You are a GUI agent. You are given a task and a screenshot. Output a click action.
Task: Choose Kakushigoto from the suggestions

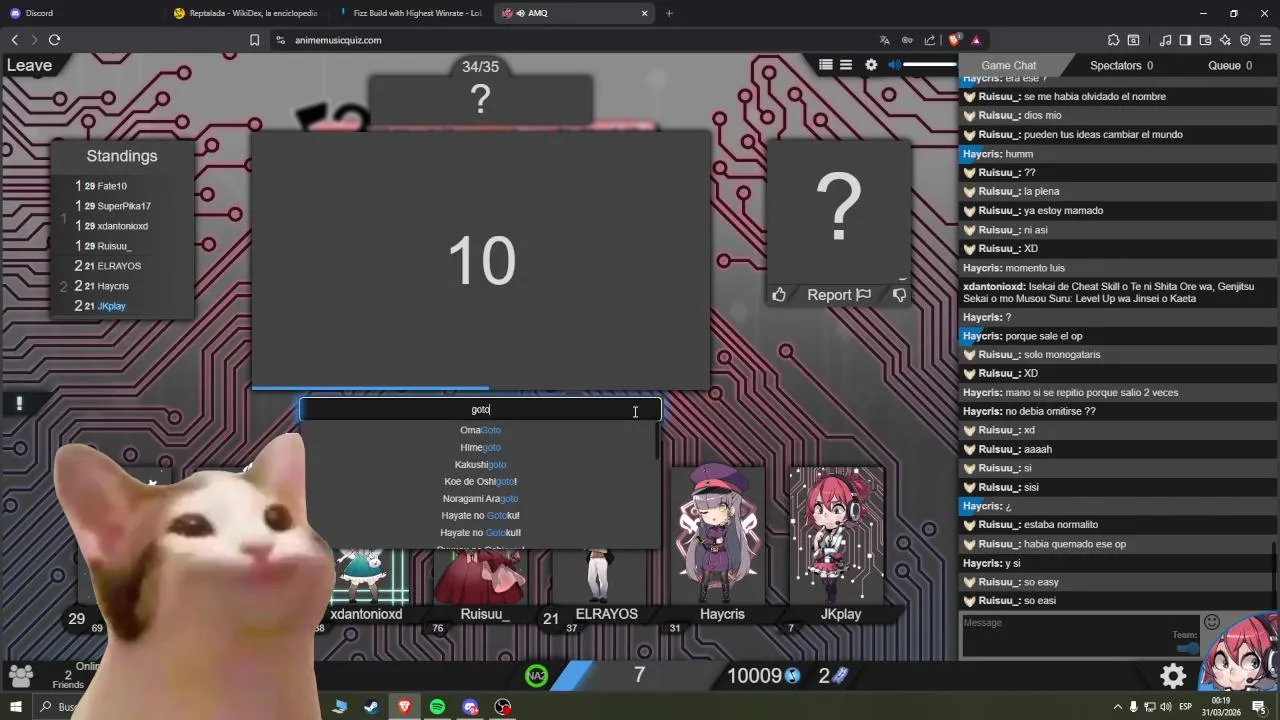point(480,464)
